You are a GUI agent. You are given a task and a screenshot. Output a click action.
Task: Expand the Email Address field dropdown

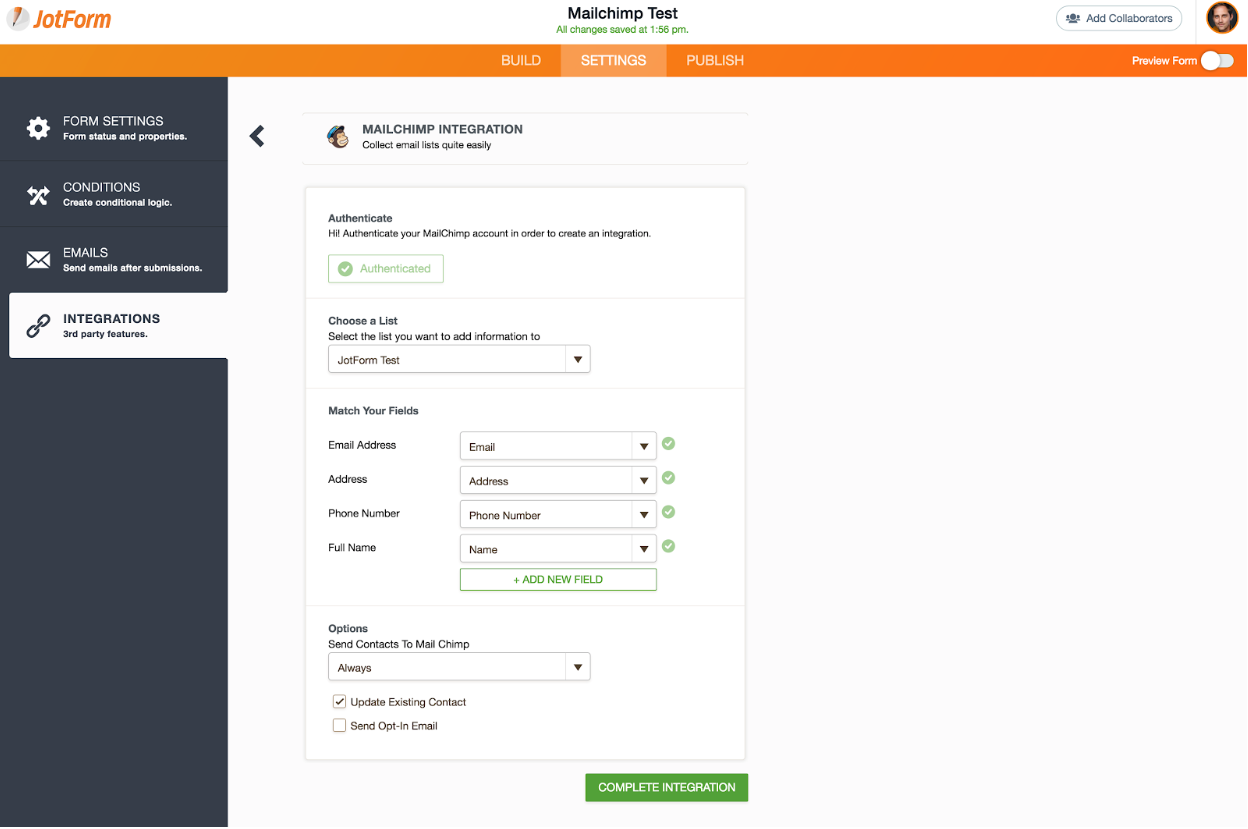coord(558,447)
